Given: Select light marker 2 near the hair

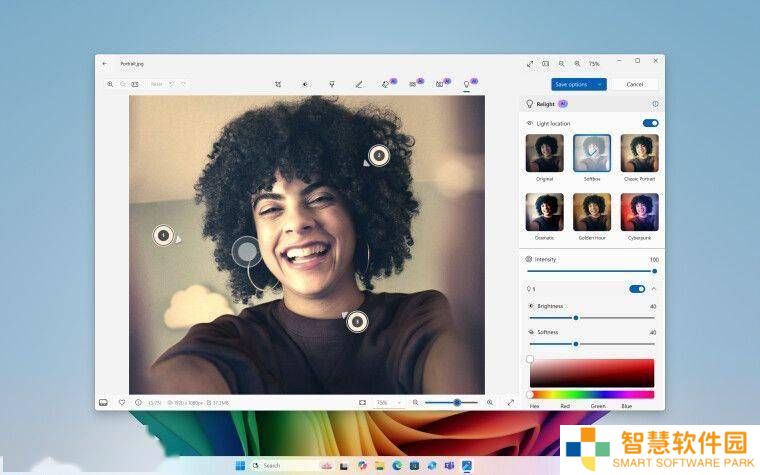Looking at the screenshot, I should [x=379, y=156].
